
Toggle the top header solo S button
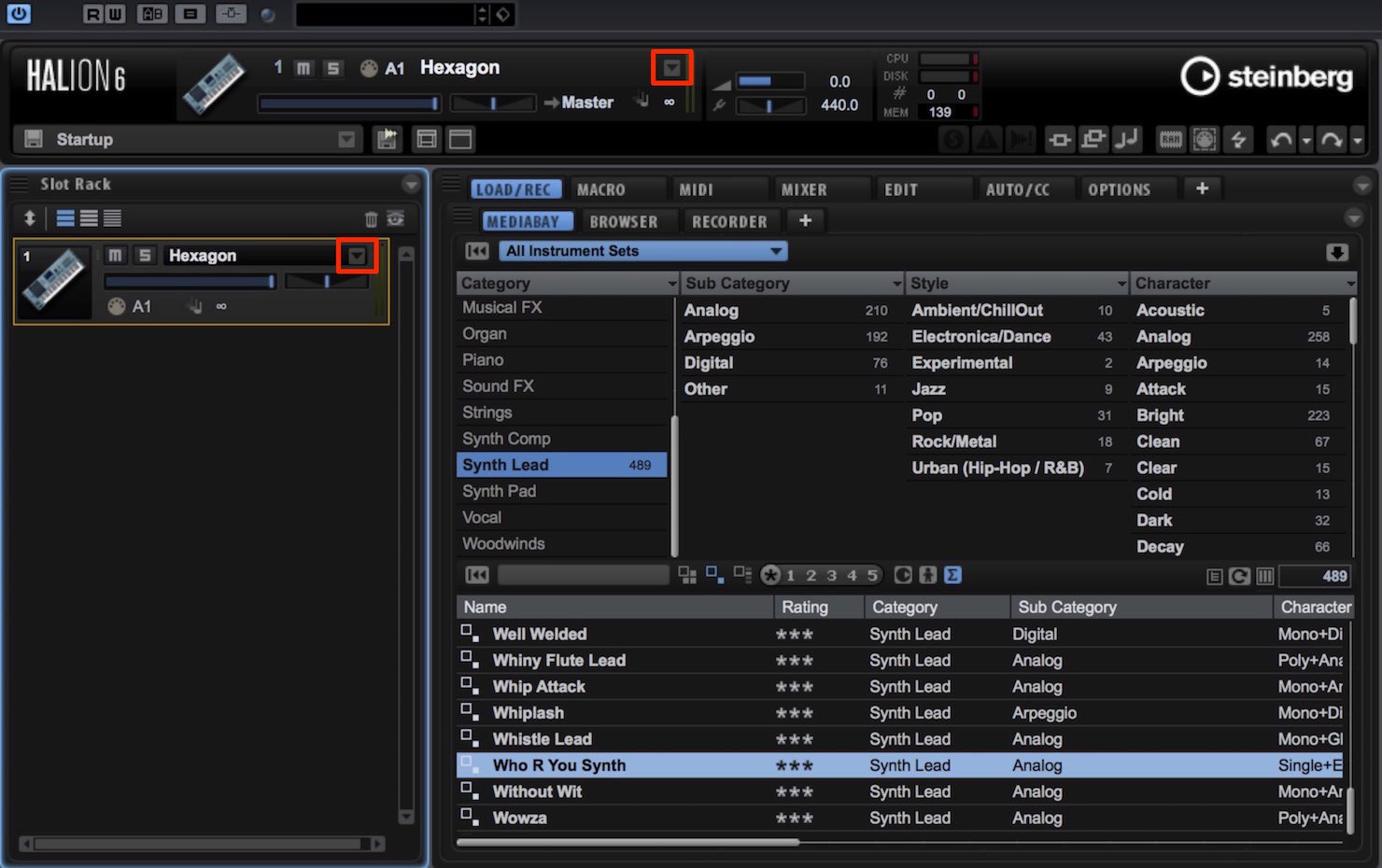(332, 68)
